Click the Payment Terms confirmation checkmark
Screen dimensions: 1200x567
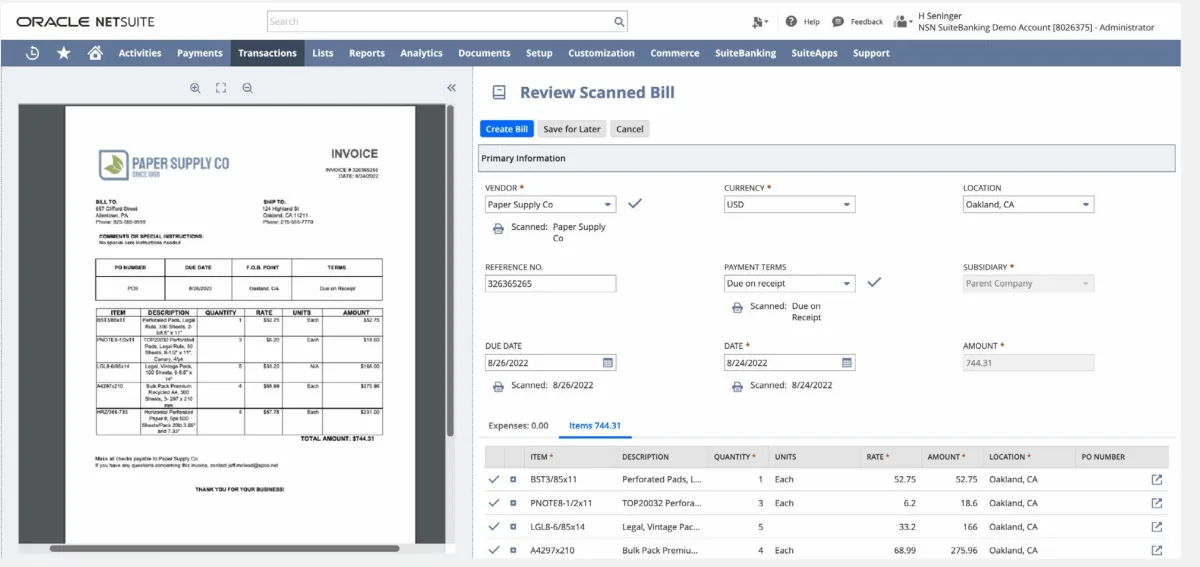[x=874, y=283]
